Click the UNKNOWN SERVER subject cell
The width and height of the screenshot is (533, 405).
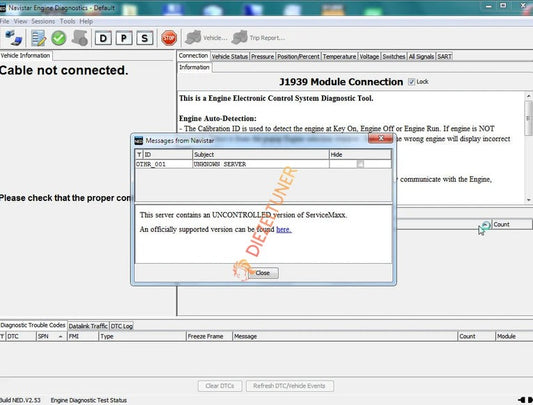[x=261, y=164]
